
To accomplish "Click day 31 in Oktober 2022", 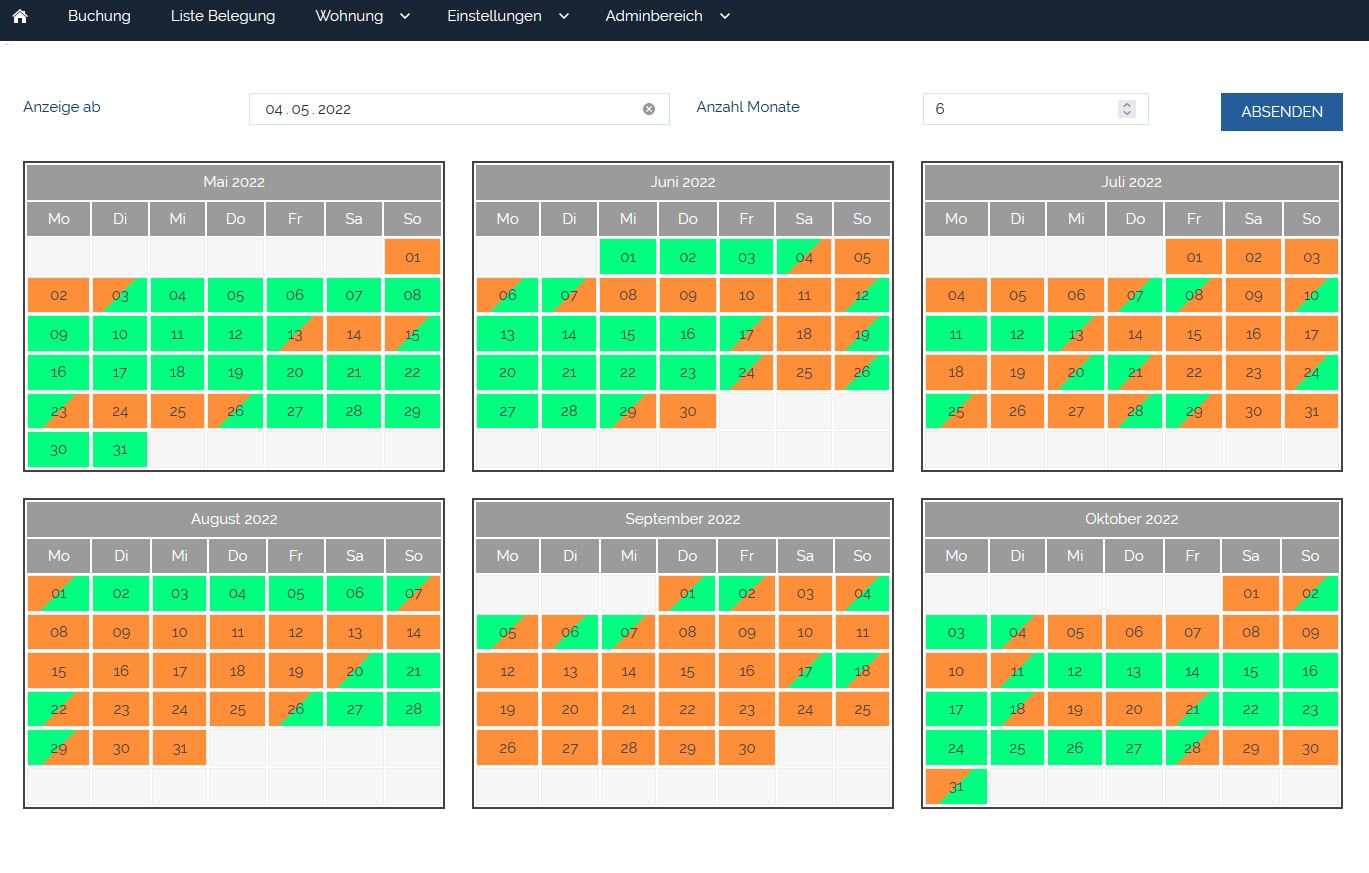I will point(956,787).
